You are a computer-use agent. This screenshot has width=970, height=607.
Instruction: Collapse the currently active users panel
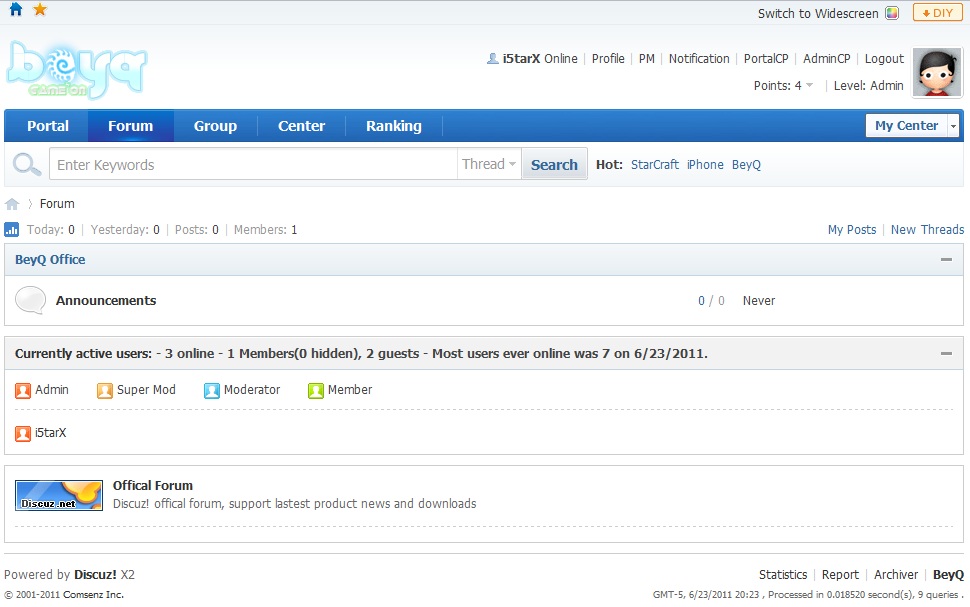pyautogui.click(x=946, y=353)
